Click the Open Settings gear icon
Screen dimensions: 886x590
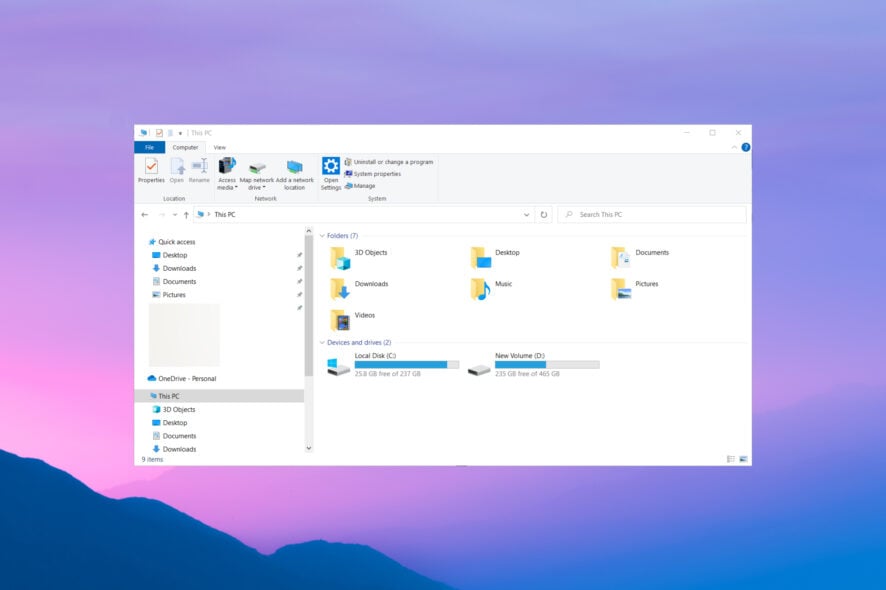(x=331, y=166)
